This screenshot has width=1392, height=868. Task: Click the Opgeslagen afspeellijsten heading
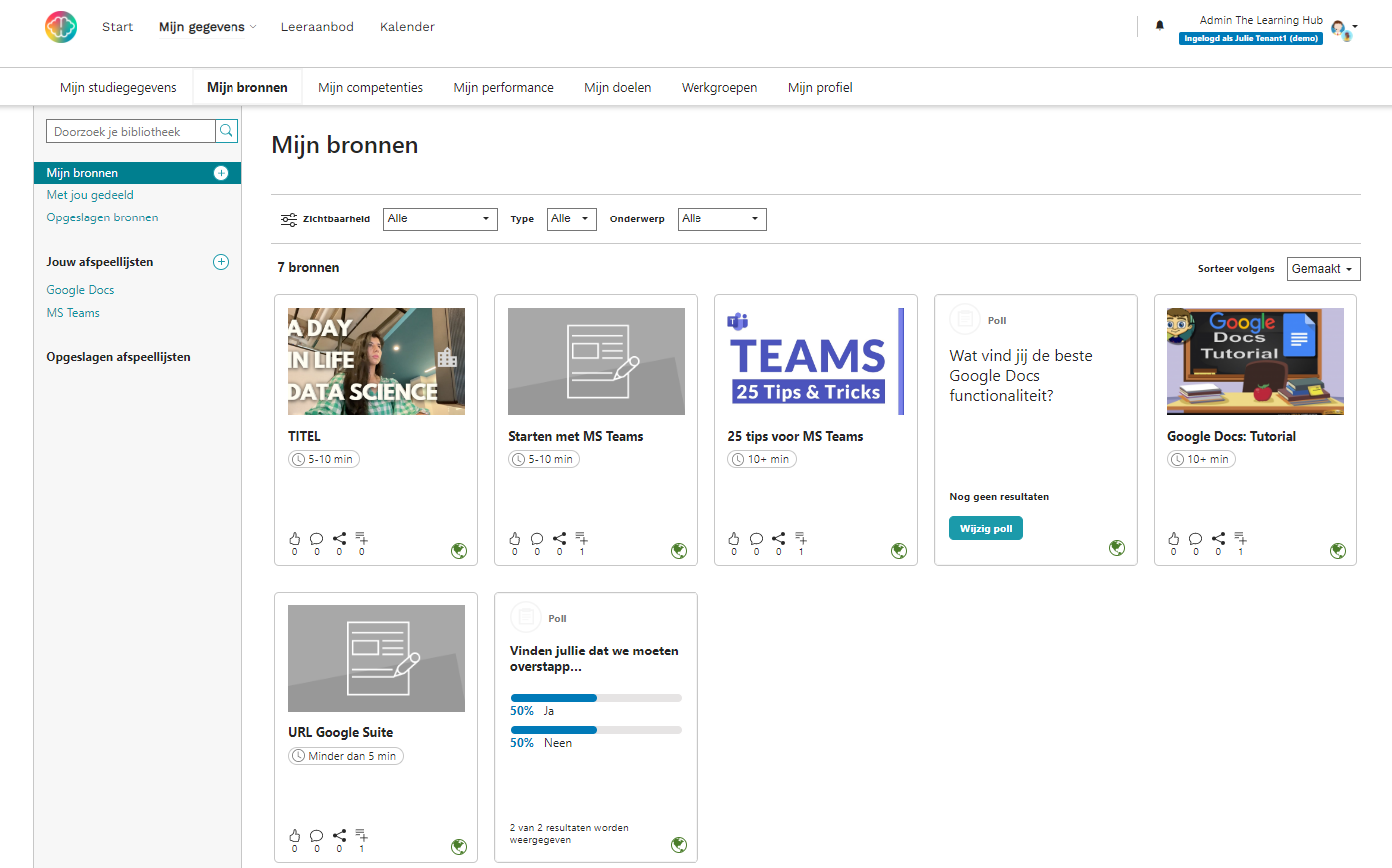tap(118, 357)
